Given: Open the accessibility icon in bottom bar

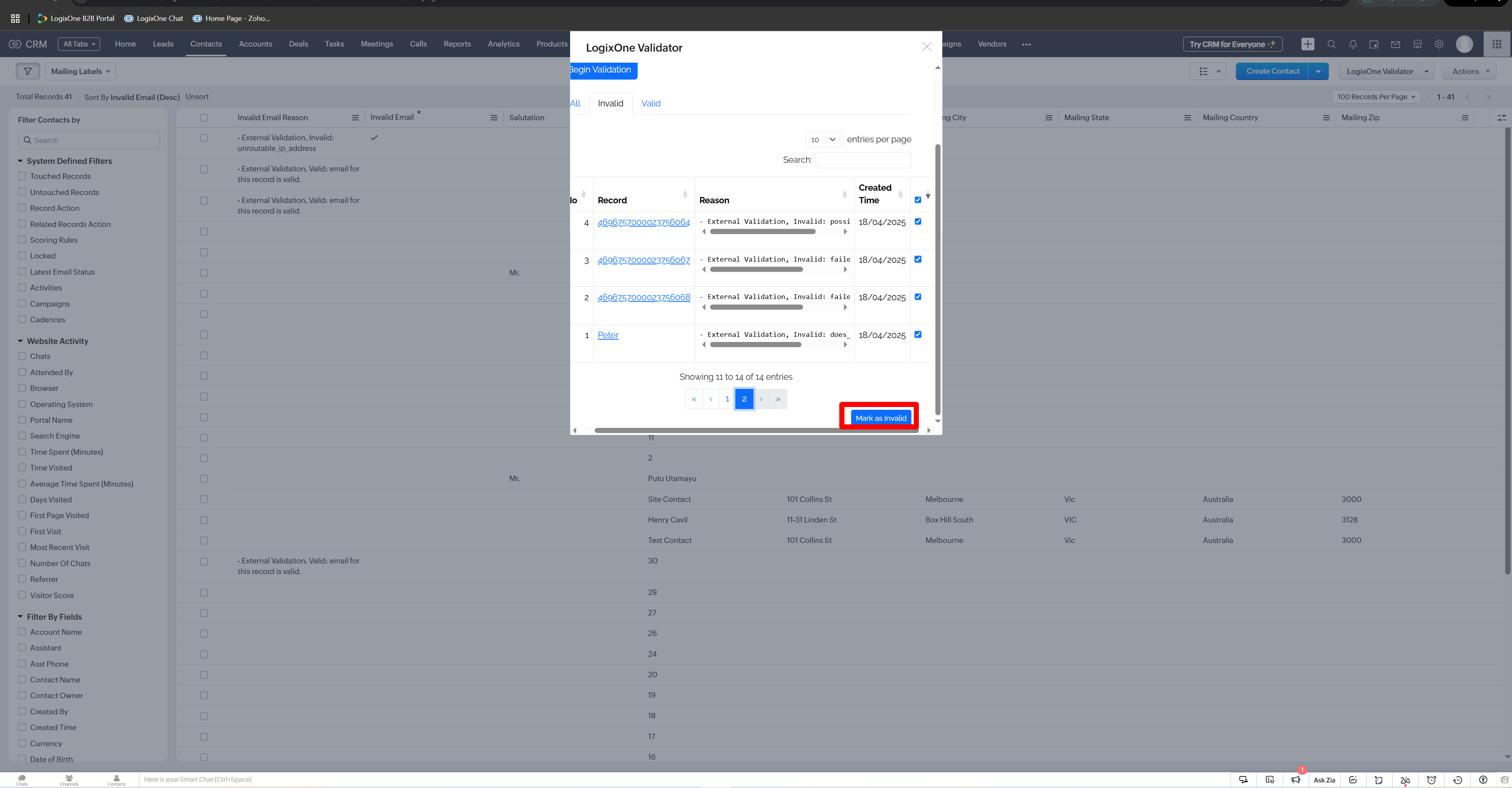Looking at the screenshot, I should [x=1482, y=780].
